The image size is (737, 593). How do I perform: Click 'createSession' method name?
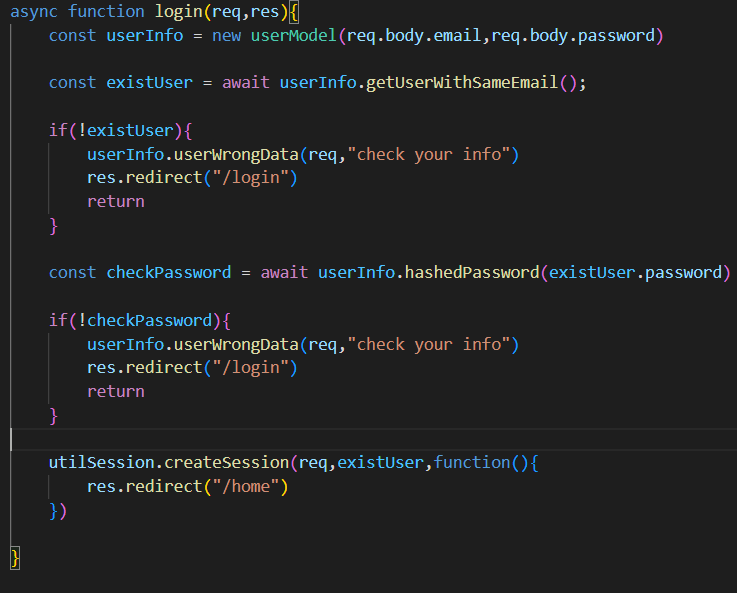click(x=227, y=463)
